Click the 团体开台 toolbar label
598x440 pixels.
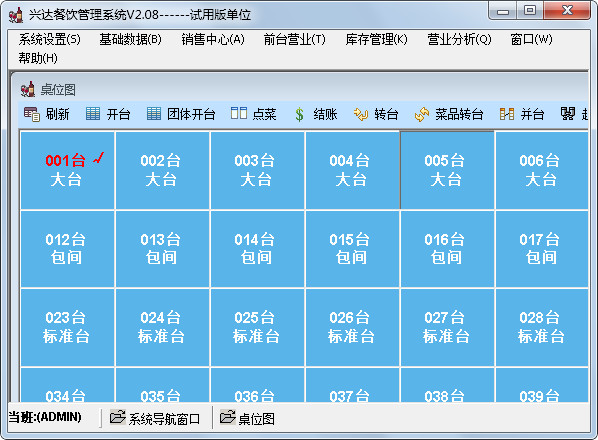tap(191, 114)
